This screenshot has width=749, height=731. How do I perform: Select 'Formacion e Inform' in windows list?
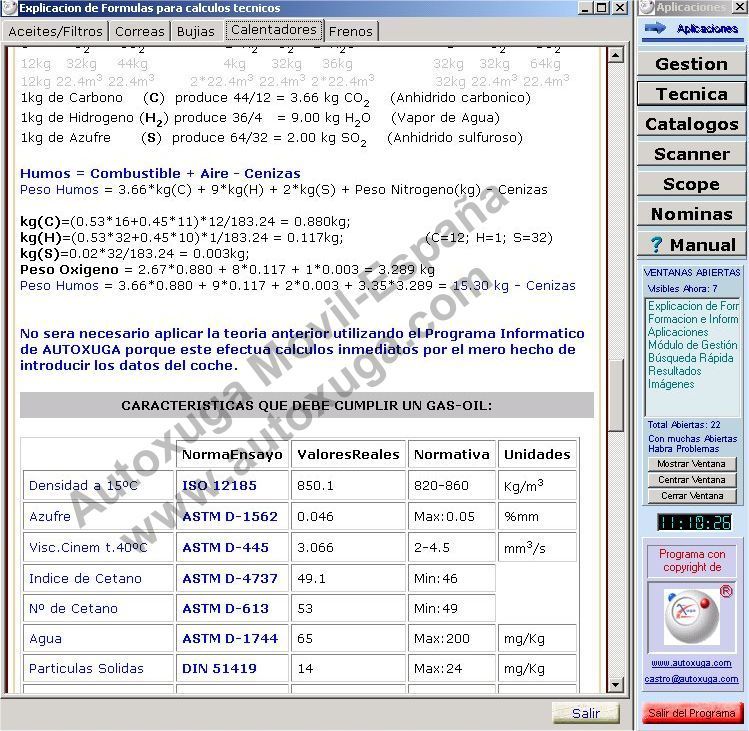click(x=693, y=319)
